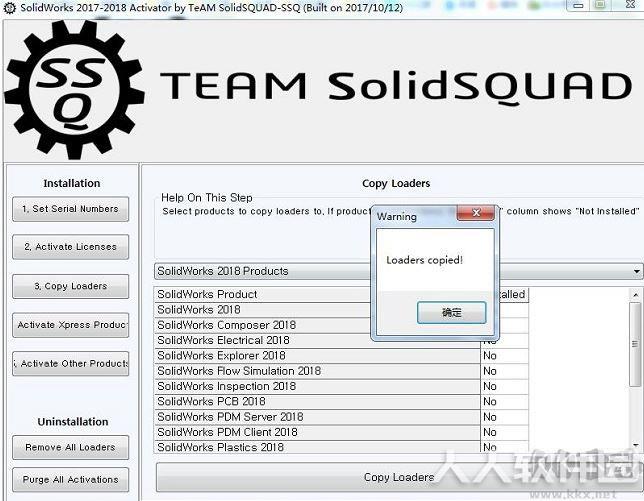
Task: Click the No cell for SolidWorks PCB 2018
Action: click(x=504, y=401)
